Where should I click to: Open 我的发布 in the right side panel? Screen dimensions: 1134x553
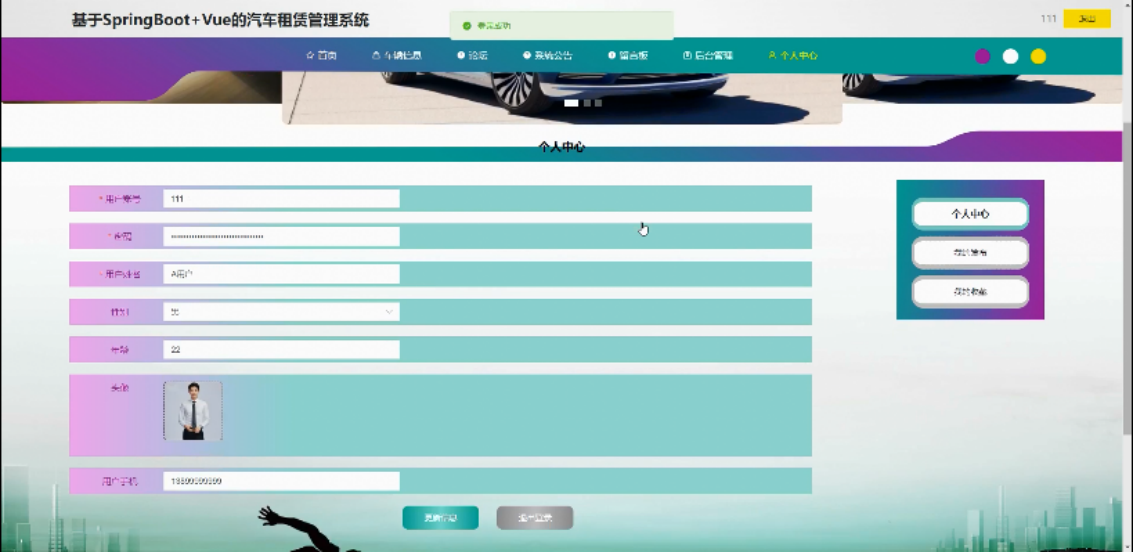click(x=971, y=253)
